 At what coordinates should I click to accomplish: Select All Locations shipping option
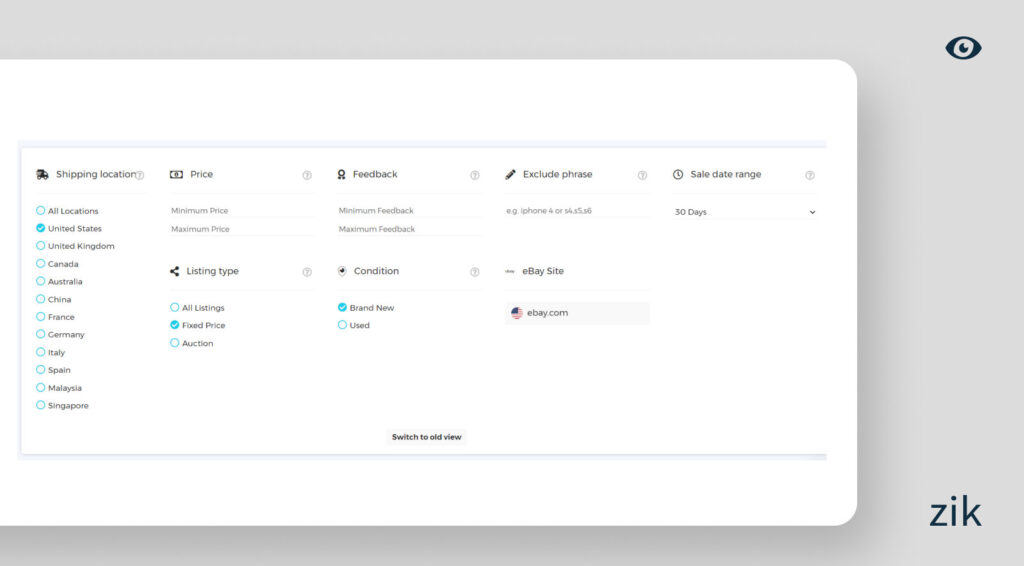point(41,211)
